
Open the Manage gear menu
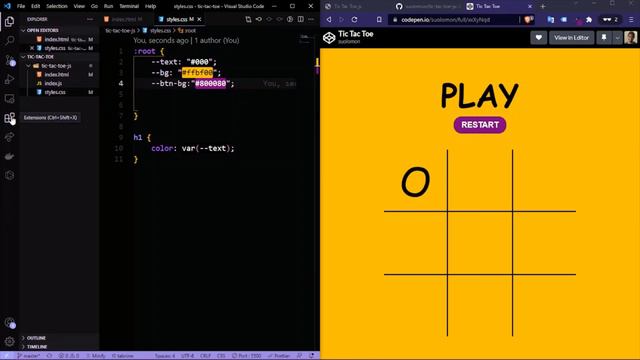[9, 341]
